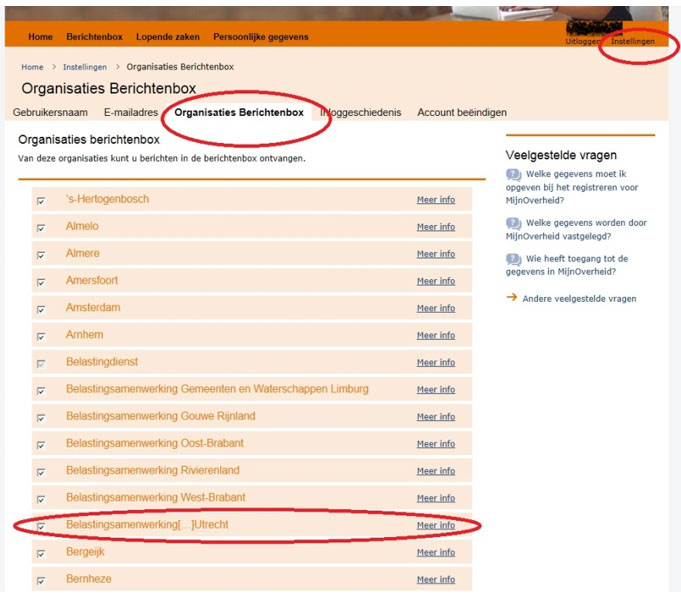
Task: Open Meer info link for Arnhem
Action: coord(435,336)
